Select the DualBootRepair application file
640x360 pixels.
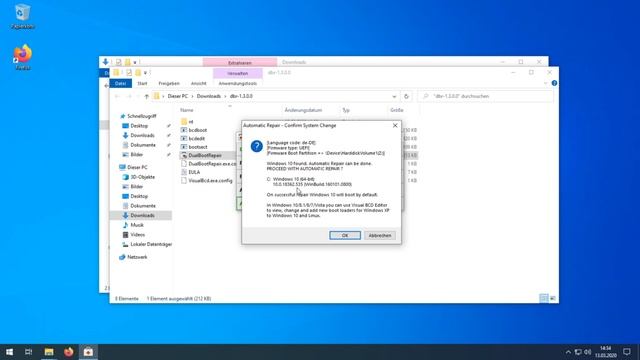pyautogui.click(x=205, y=156)
